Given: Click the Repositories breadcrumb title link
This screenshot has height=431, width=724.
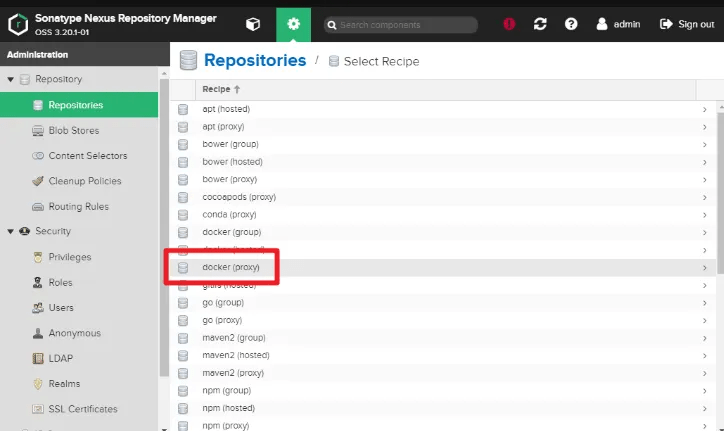Looking at the screenshot, I should pos(255,61).
